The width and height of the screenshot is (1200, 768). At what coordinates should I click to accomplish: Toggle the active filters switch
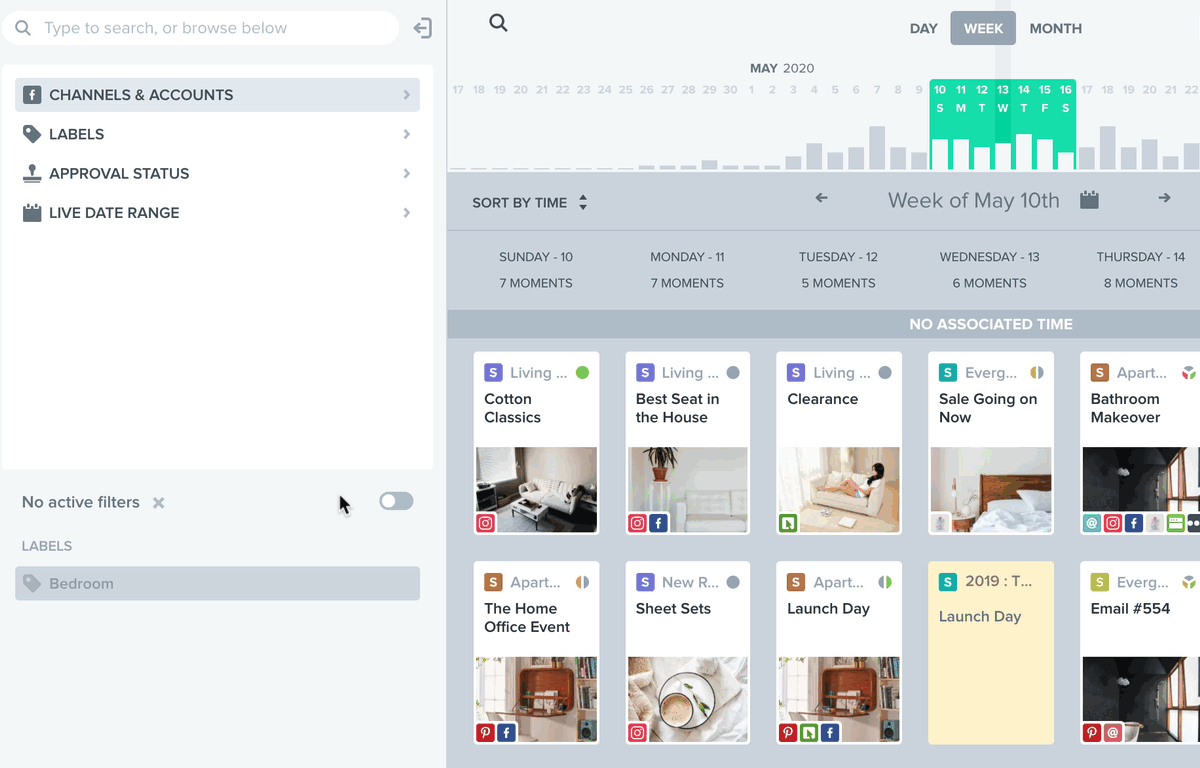pyautogui.click(x=396, y=501)
